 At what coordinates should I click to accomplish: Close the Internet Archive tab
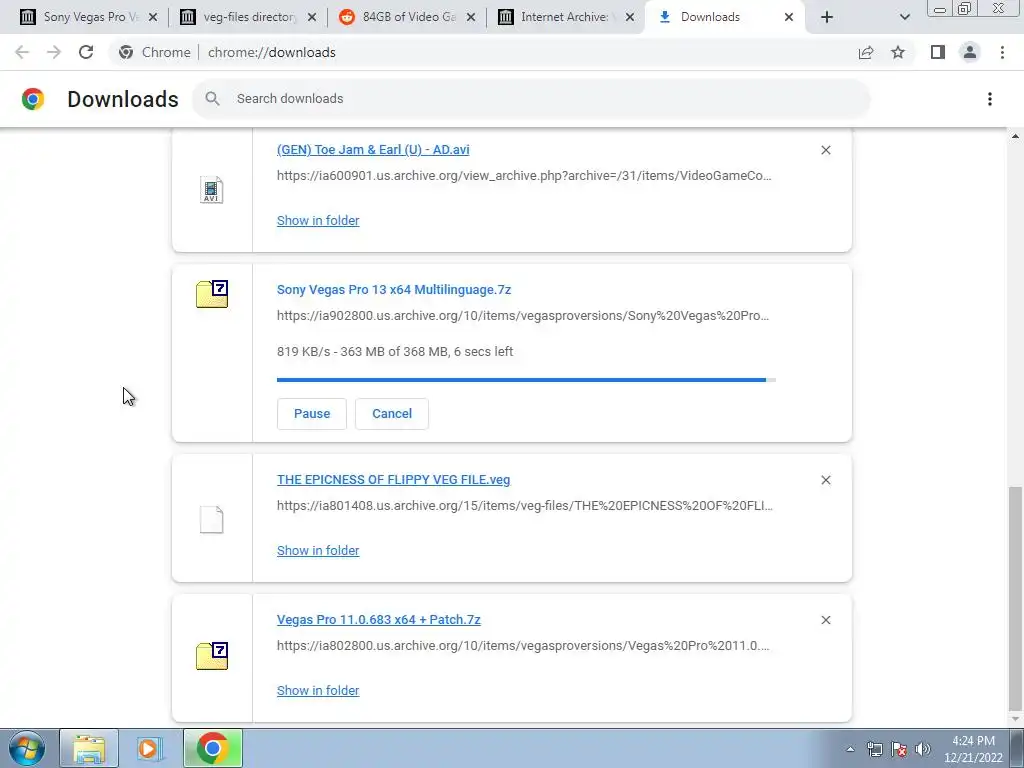point(630,17)
